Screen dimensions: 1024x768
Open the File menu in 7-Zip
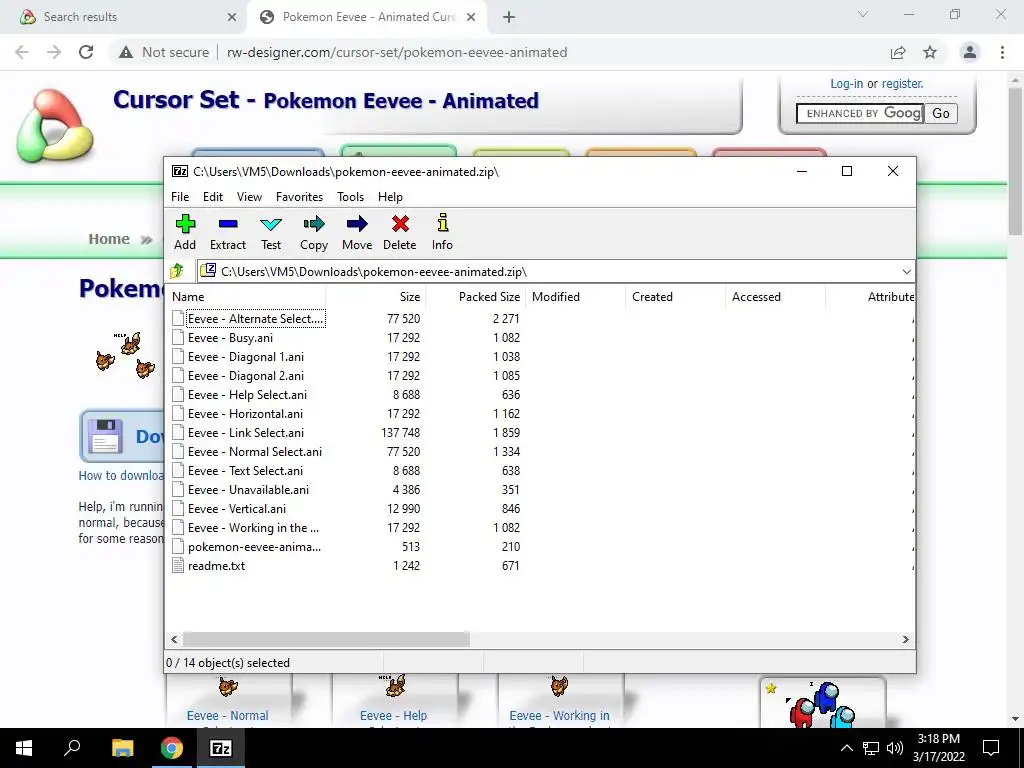pos(180,197)
